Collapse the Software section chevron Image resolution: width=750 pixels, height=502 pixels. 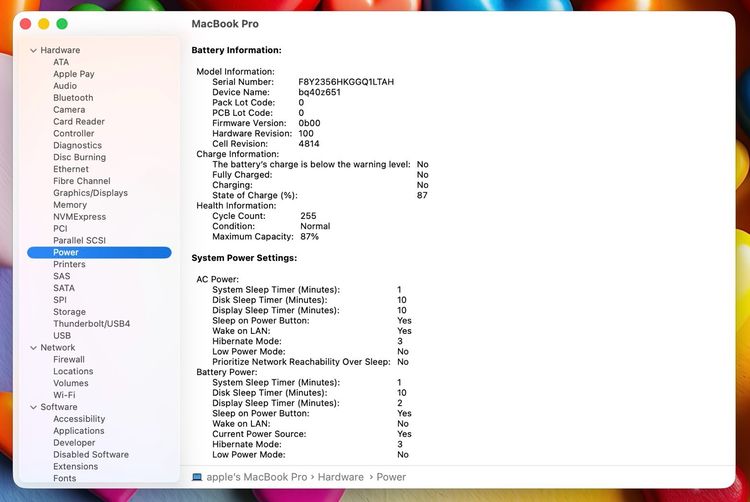pos(33,407)
